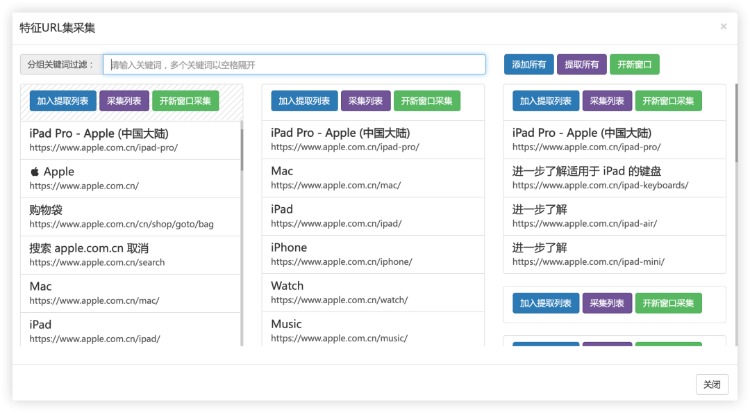Select the ipad-air 进一步了解 entry
750x413 pixels.
click(x=614, y=216)
